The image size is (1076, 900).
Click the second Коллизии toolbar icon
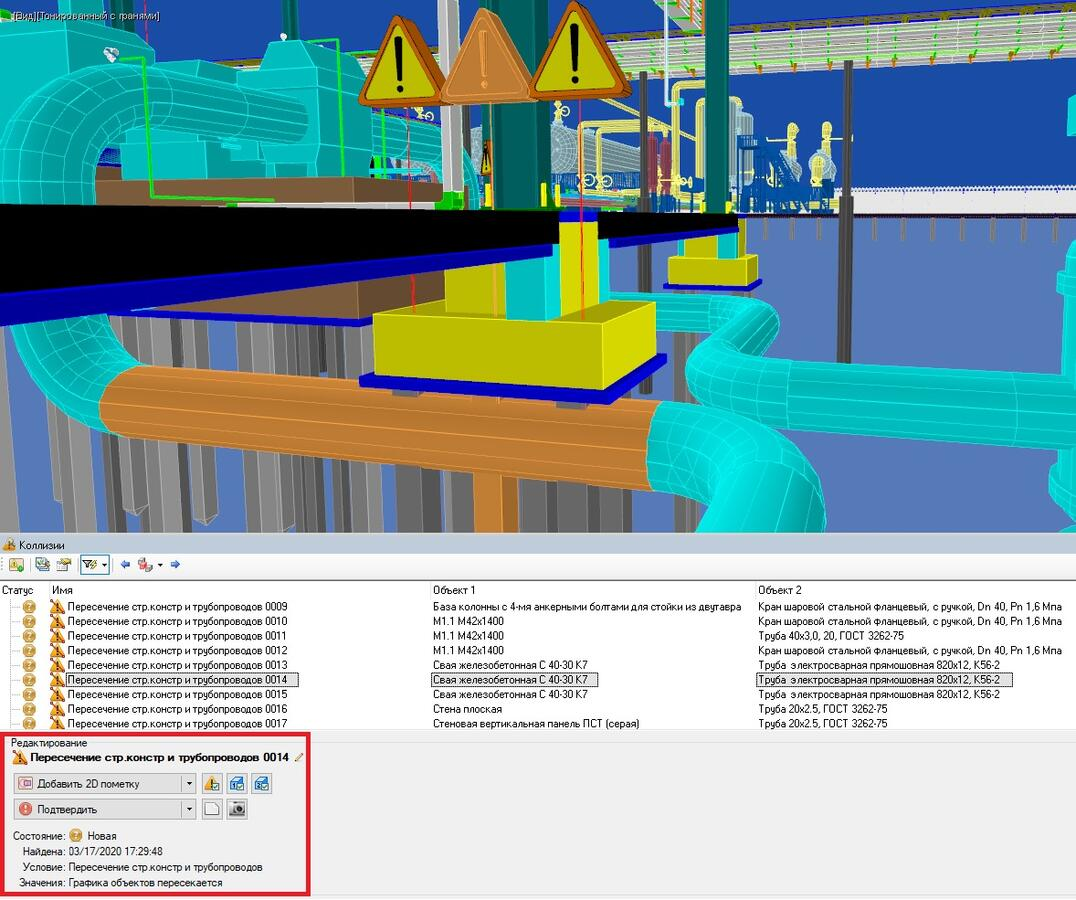(x=42, y=564)
